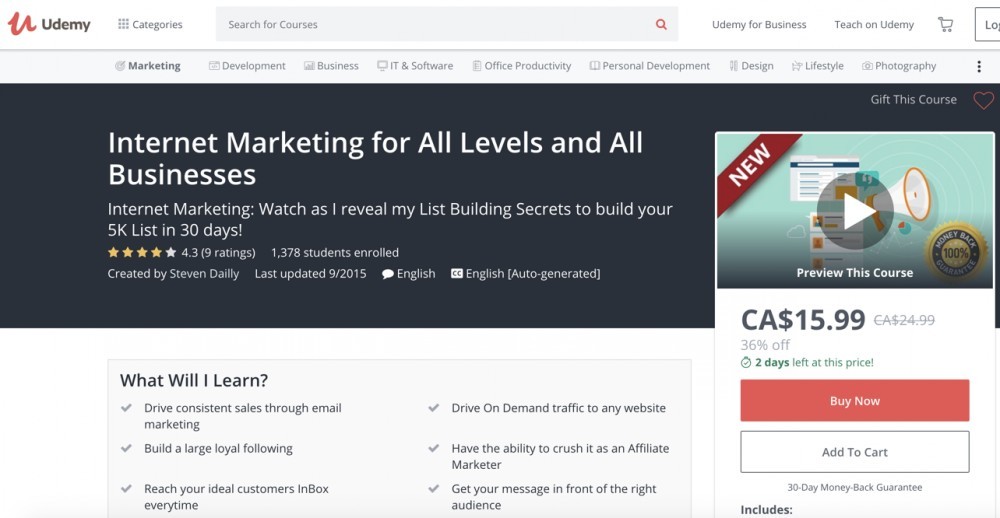
Task: Select the Personal Development category tab
Action: pos(649,66)
